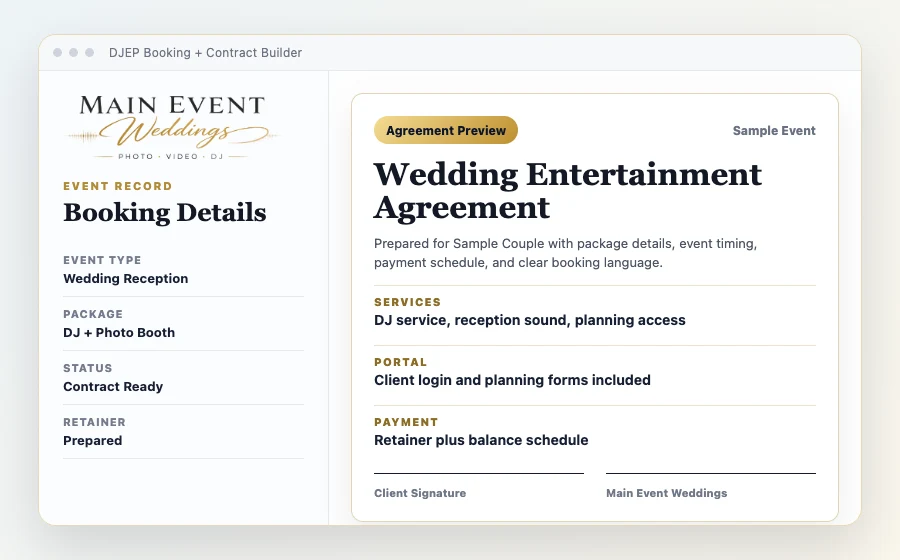
Task: Click the SERVICES section label
Action: 408,302
